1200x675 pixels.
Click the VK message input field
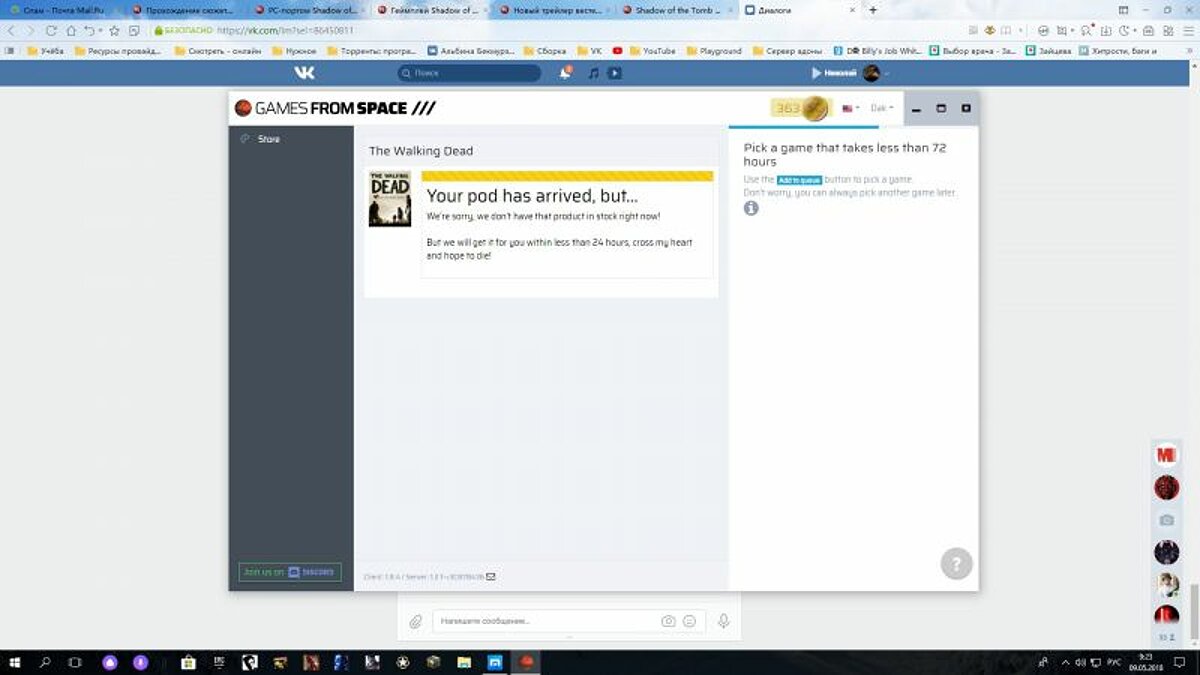tap(545, 621)
